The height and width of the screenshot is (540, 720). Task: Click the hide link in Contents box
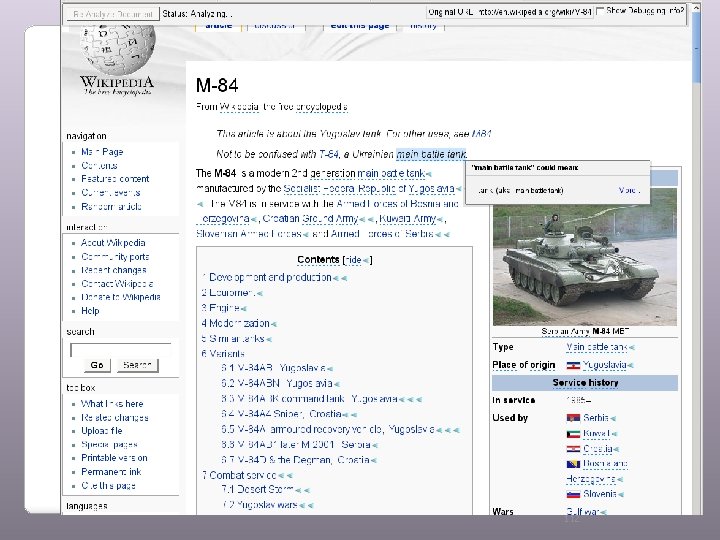(353, 260)
